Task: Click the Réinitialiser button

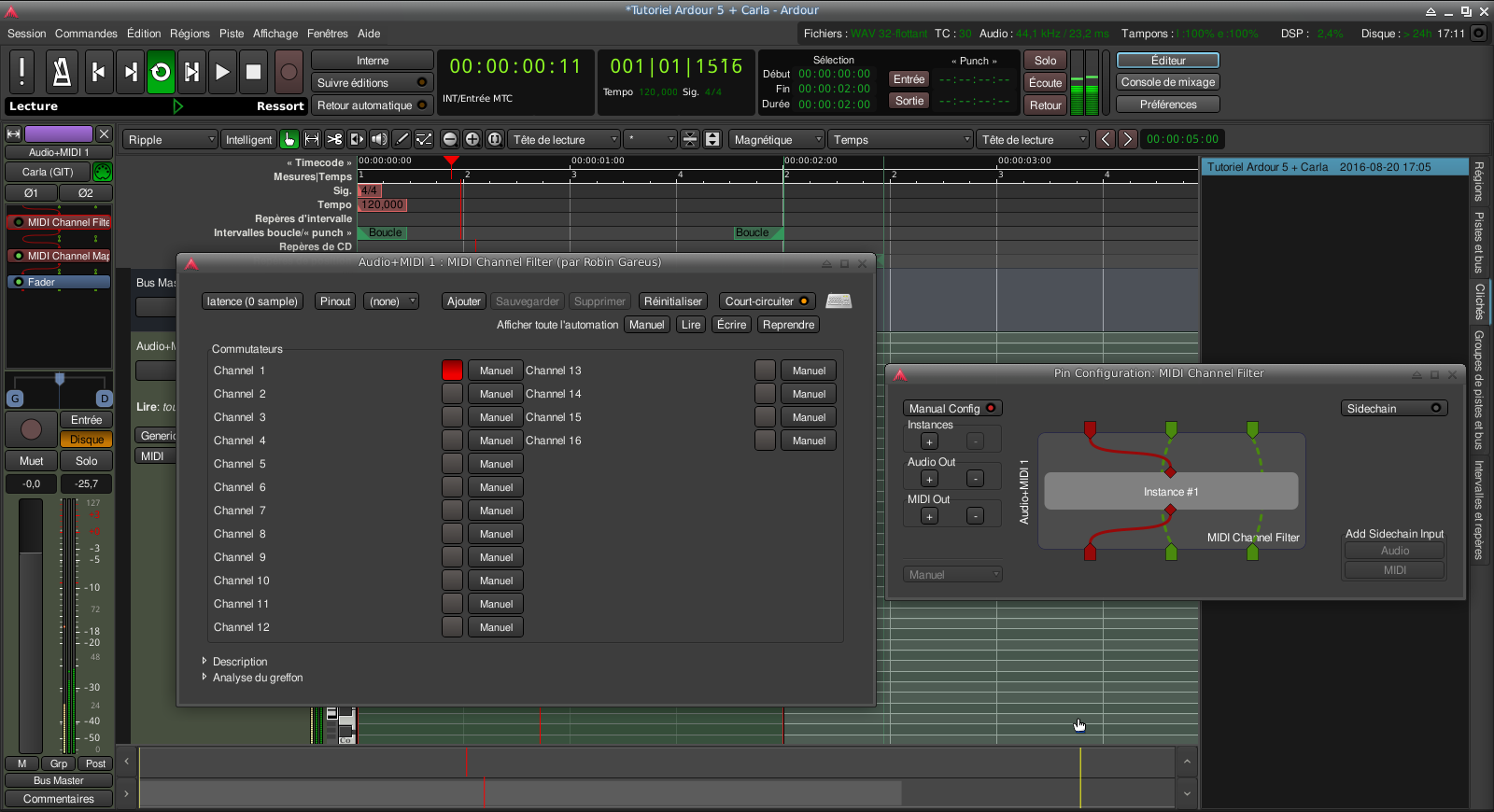Action: click(x=672, y=301)
